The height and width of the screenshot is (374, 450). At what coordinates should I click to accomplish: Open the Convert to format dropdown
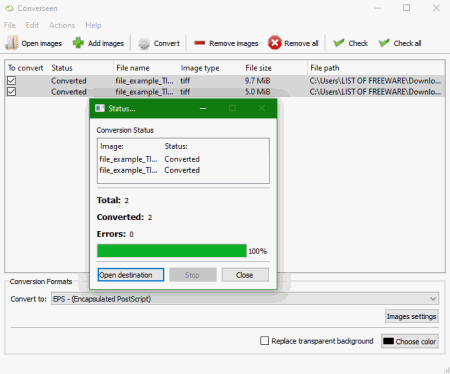point(245,299)
